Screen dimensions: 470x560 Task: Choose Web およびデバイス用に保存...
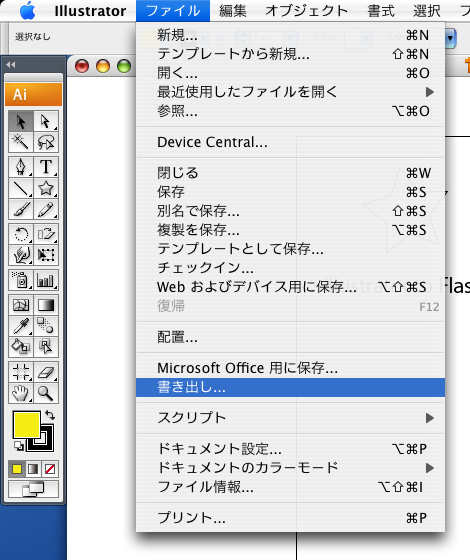[290, 287]
